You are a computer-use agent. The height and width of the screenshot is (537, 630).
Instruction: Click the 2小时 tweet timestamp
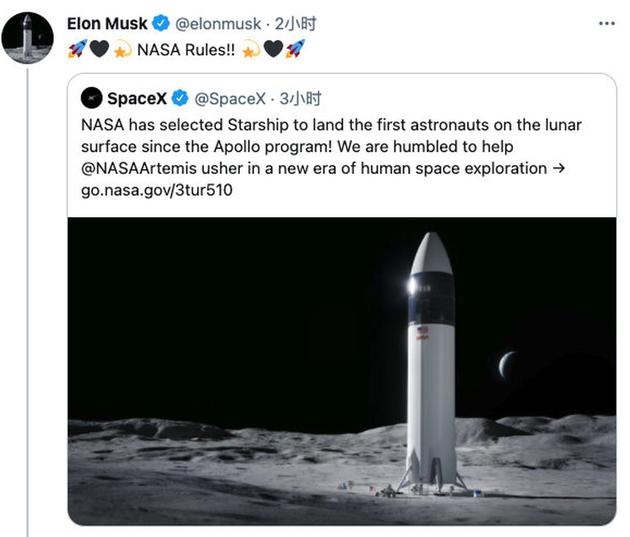(x=295, y=24)
